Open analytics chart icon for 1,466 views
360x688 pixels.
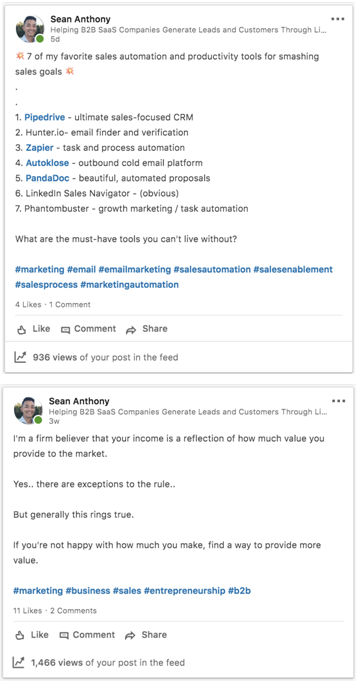tap(18, 662)
